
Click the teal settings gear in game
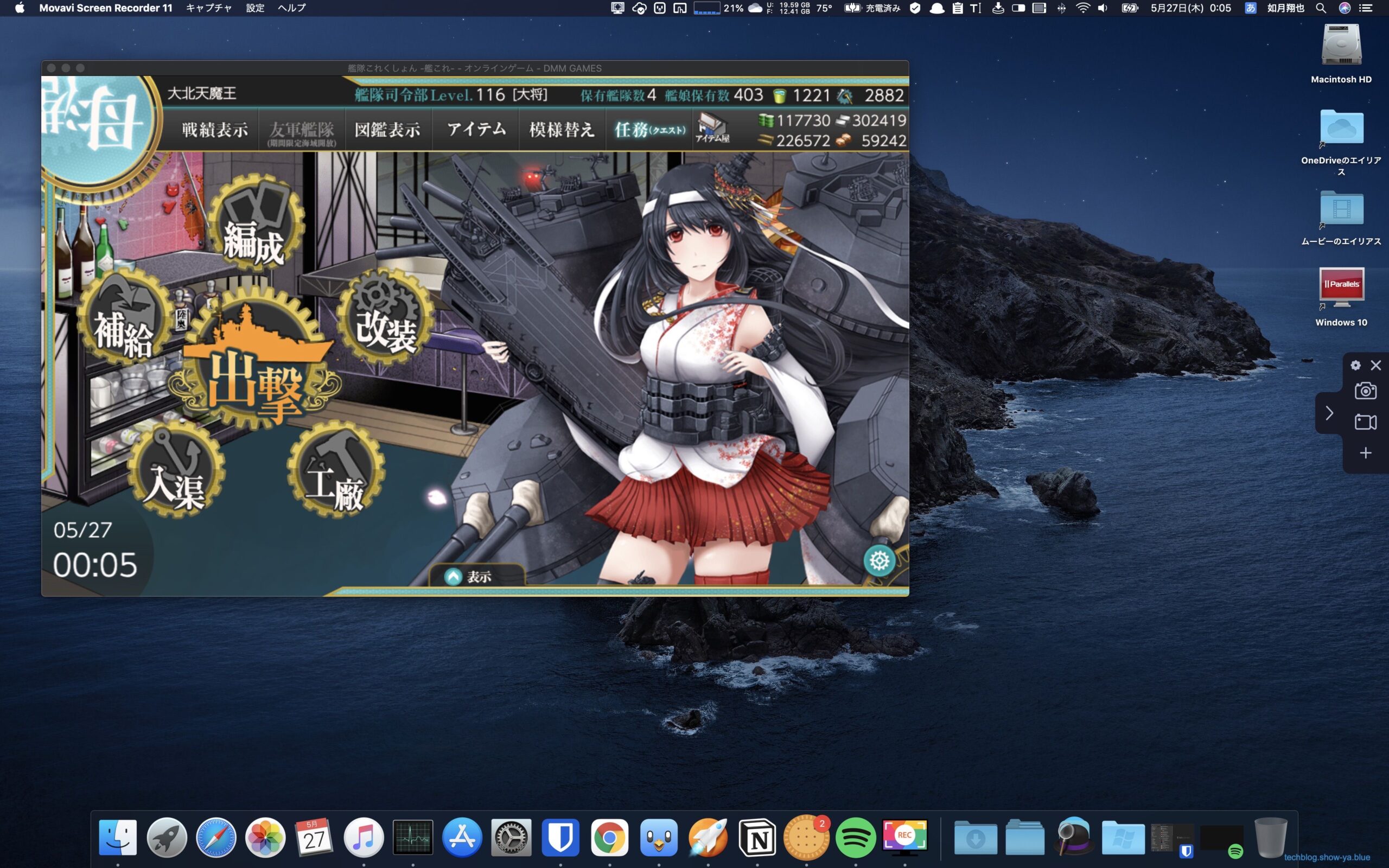pyautogui.click(x=880, y=560)
